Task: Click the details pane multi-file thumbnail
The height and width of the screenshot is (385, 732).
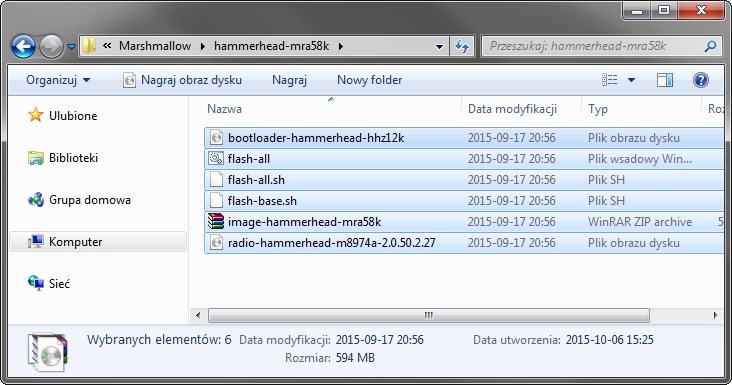Action: (x=47, y=352)
